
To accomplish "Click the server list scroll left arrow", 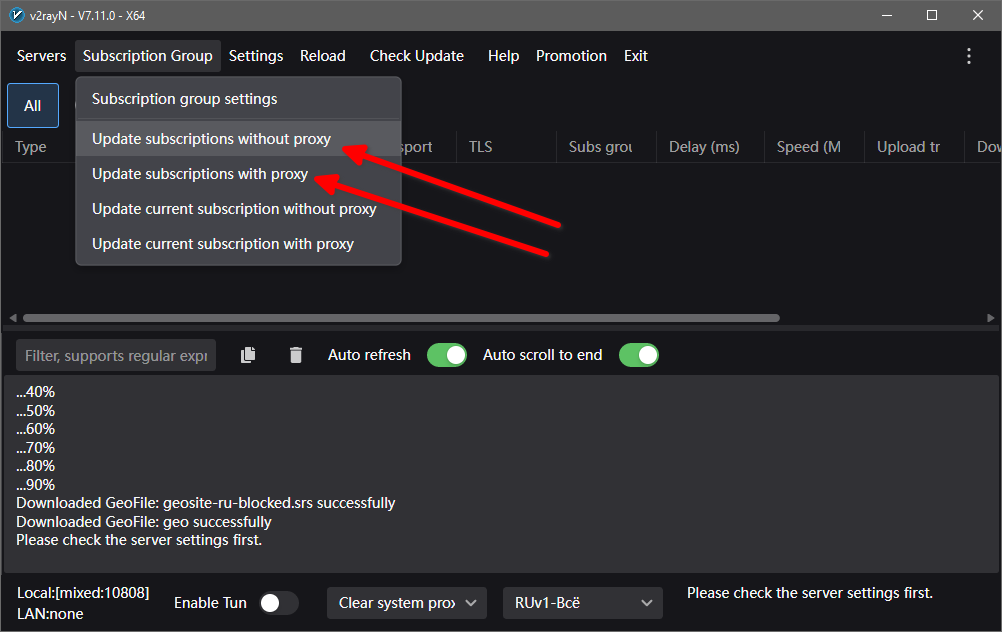I will click(13, 318).
